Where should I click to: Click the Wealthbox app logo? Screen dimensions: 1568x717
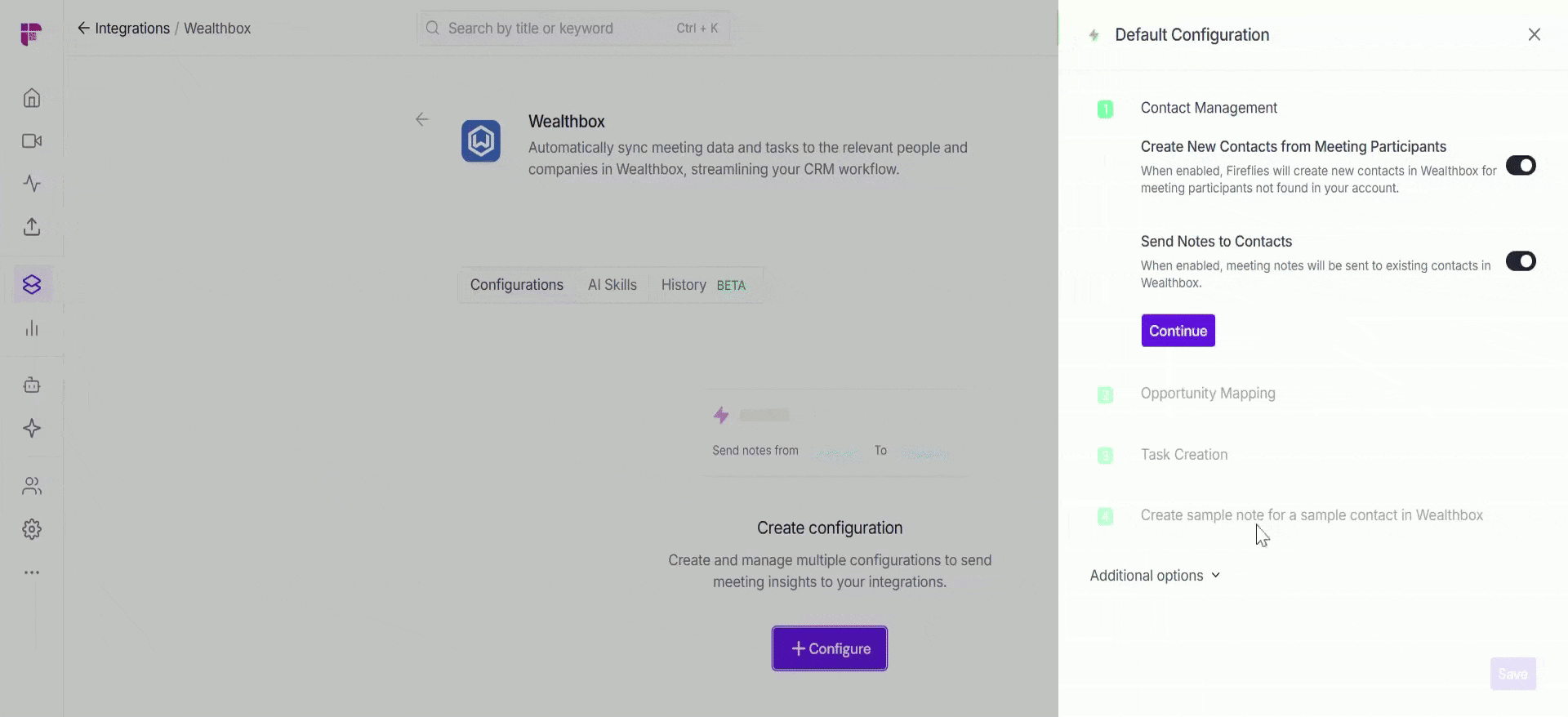[x=481, y=140]
